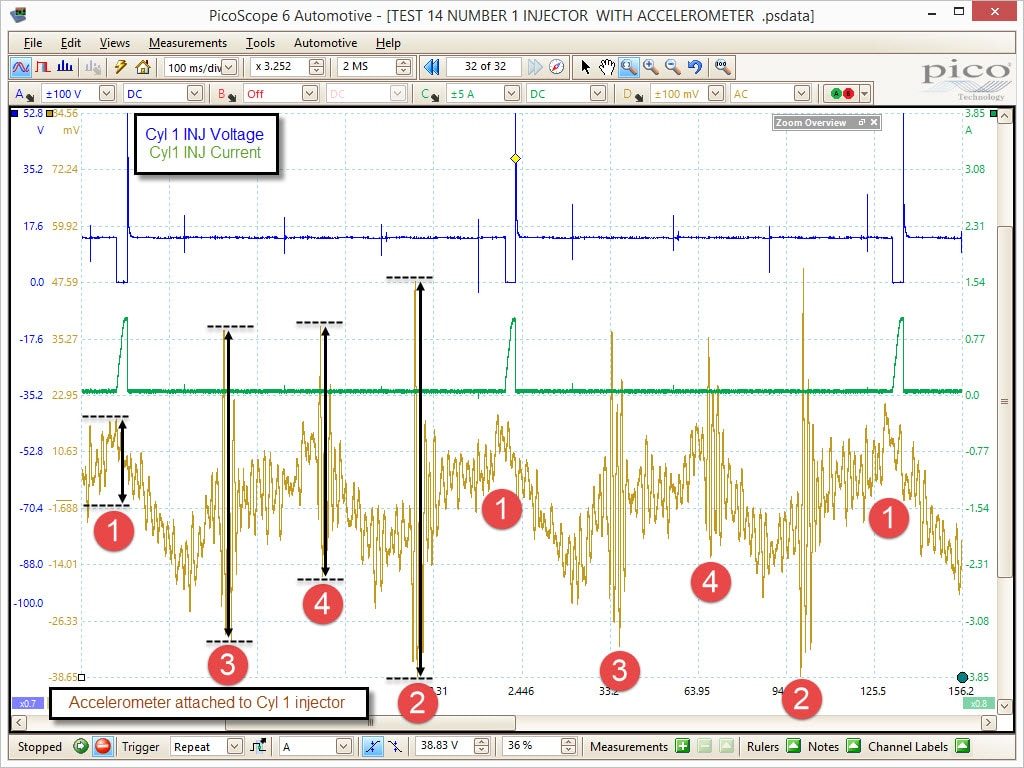Open the Automotive menu

[325, 43]
